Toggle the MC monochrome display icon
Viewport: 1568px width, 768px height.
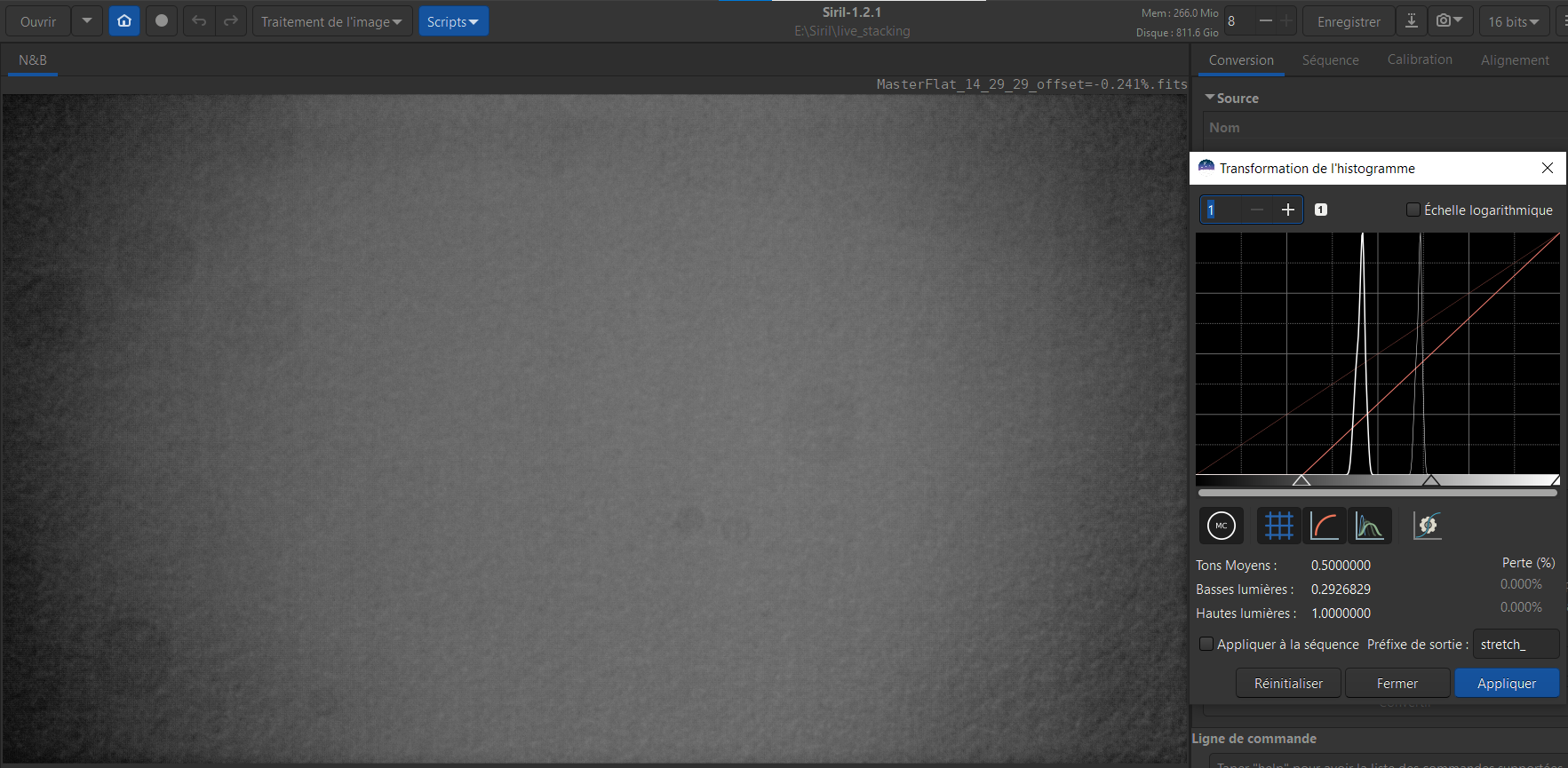[1222, 526]
